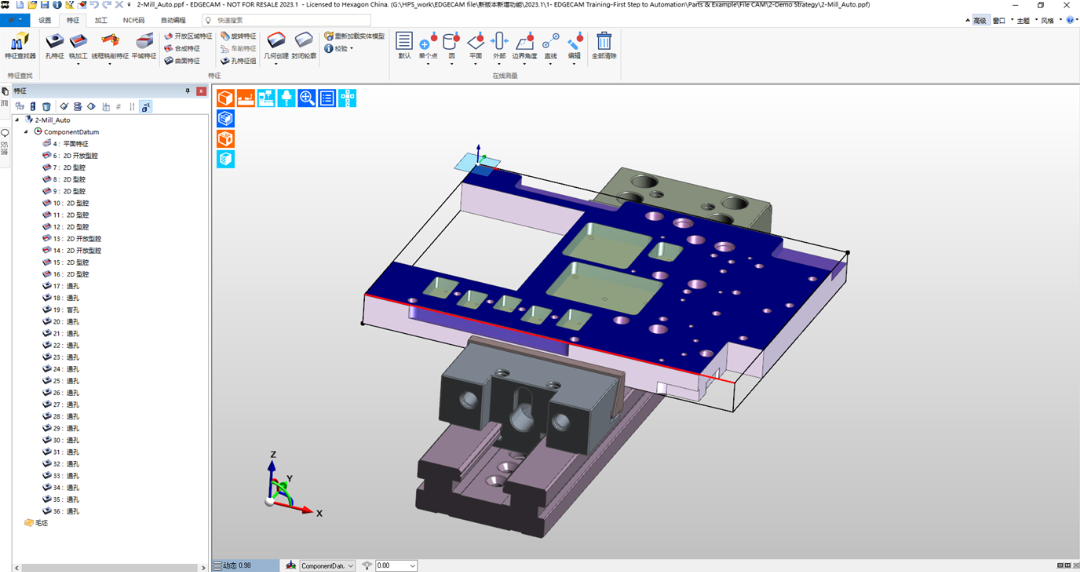Expand the 单个点 dropdown arrow
Screen dimensions: 1080x572
tap(428, 64)
